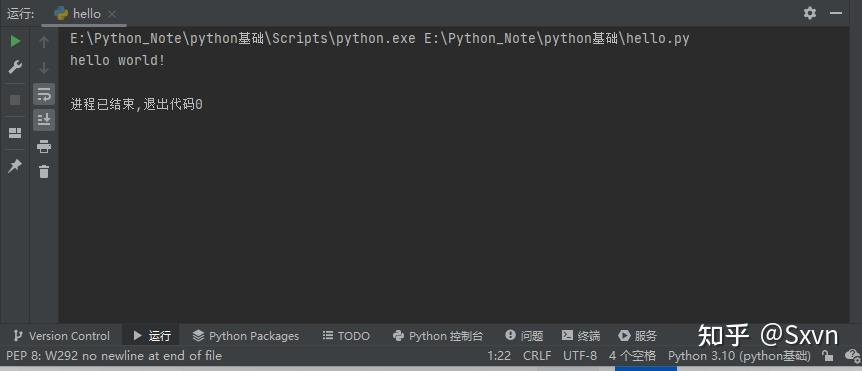862x371 pixels.
Task: Open the Python 3.10 interpreter selector
Action: [739, 356]
